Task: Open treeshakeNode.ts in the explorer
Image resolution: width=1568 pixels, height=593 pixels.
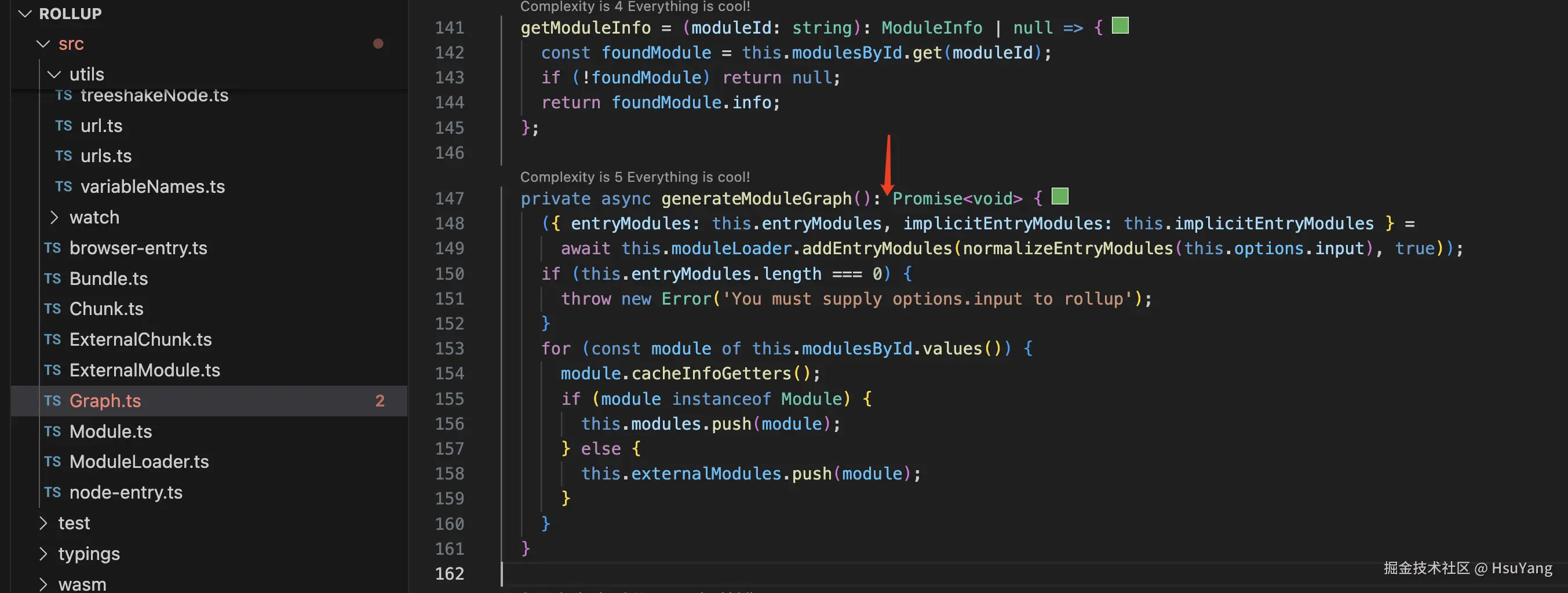Action: pos(154,96)
